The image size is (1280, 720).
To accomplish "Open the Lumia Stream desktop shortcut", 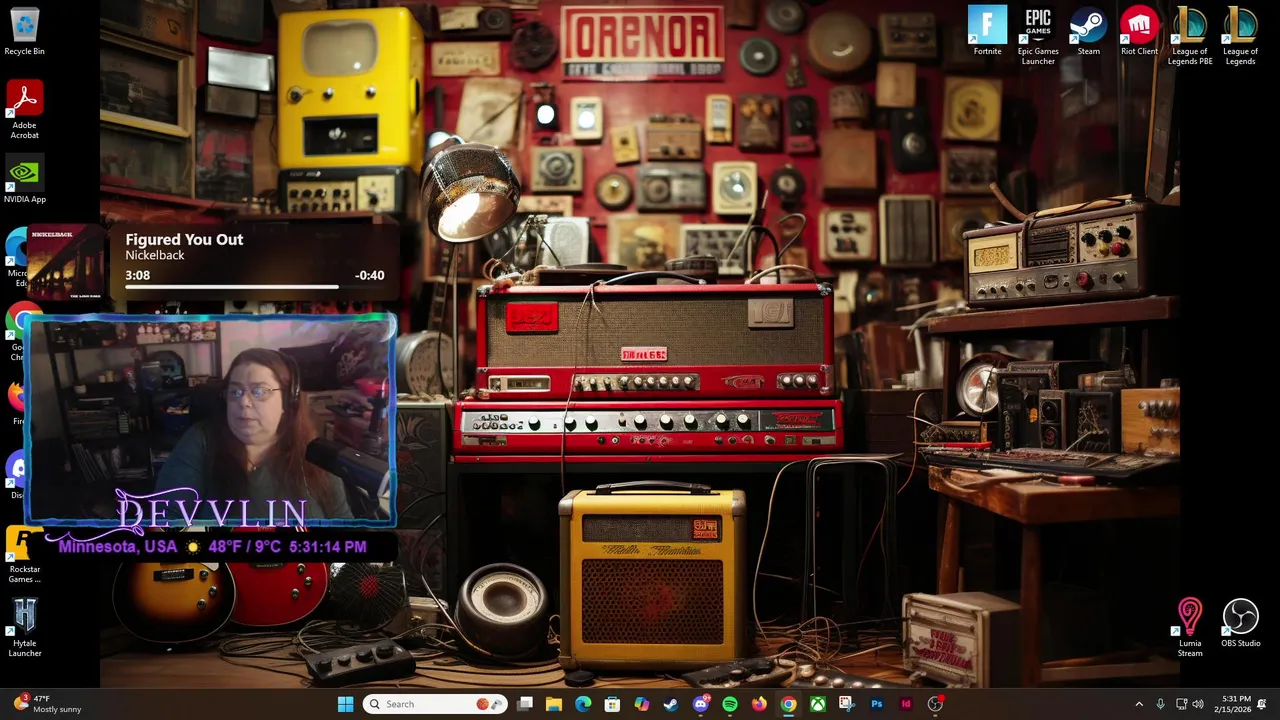I will pos(1190,628).
